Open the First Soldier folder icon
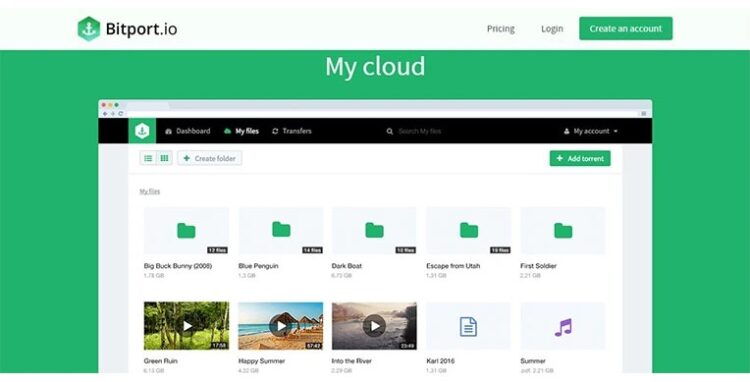This screenshot has height=382, width=750. coord(563,230)
